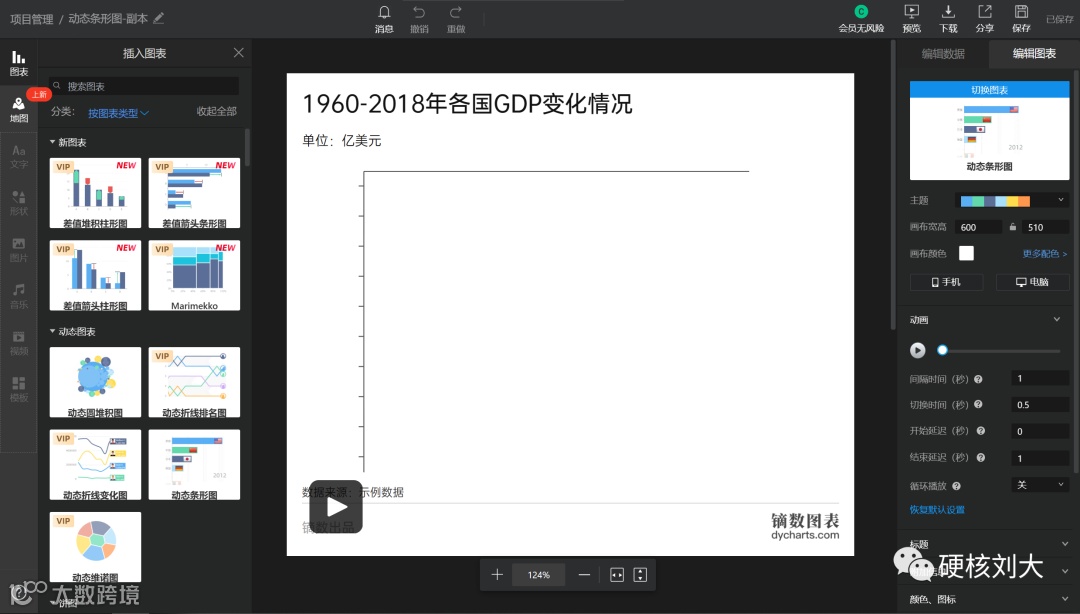Click the fit-to-width canvas icon
This screenshot has height=614, width=1080.
coord(616,575)
